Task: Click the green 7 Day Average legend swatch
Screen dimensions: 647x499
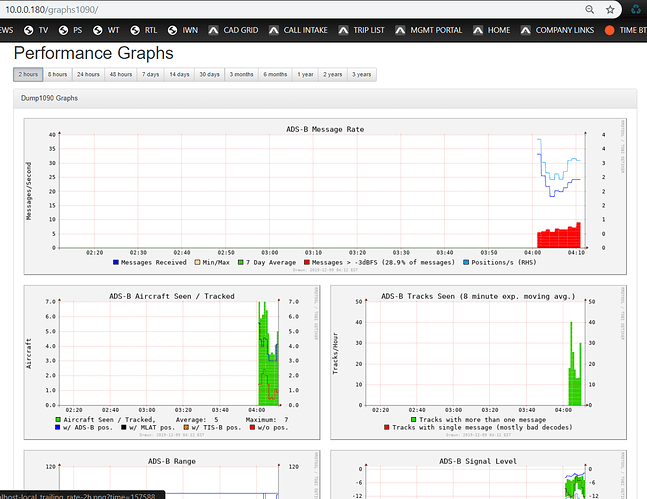Action: coord(241,263)
